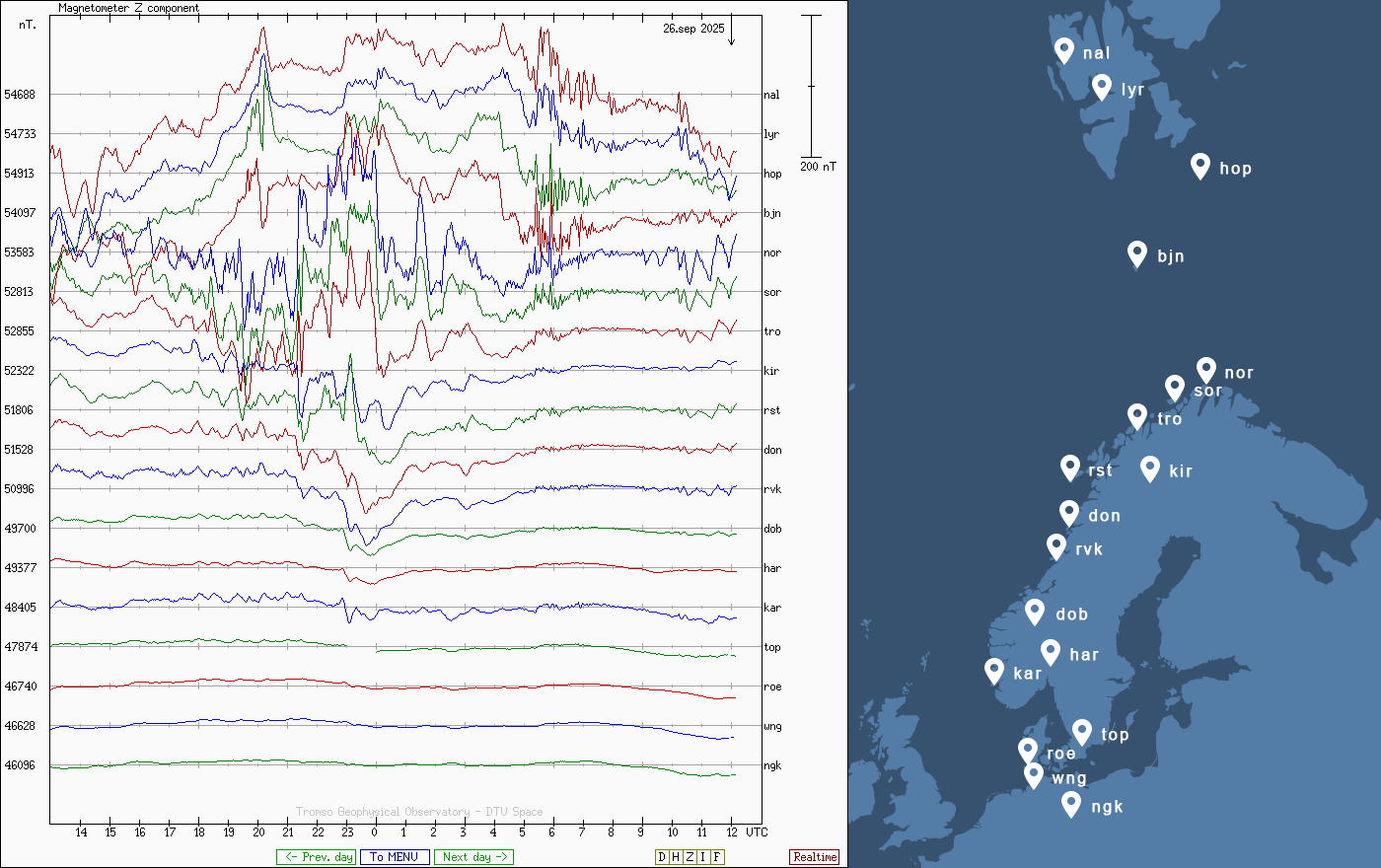Click the tro station map marker

[1137, 416]
